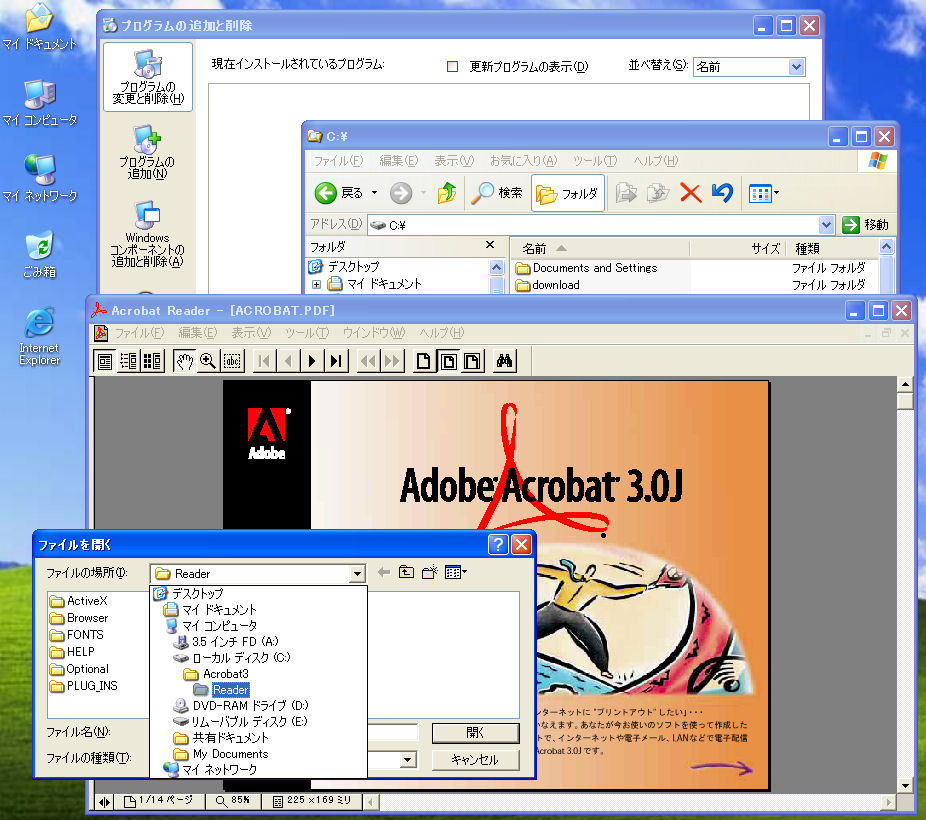Select DVD-RAM Drive (D:) in location list
The image size is (926, 820).
241,705
